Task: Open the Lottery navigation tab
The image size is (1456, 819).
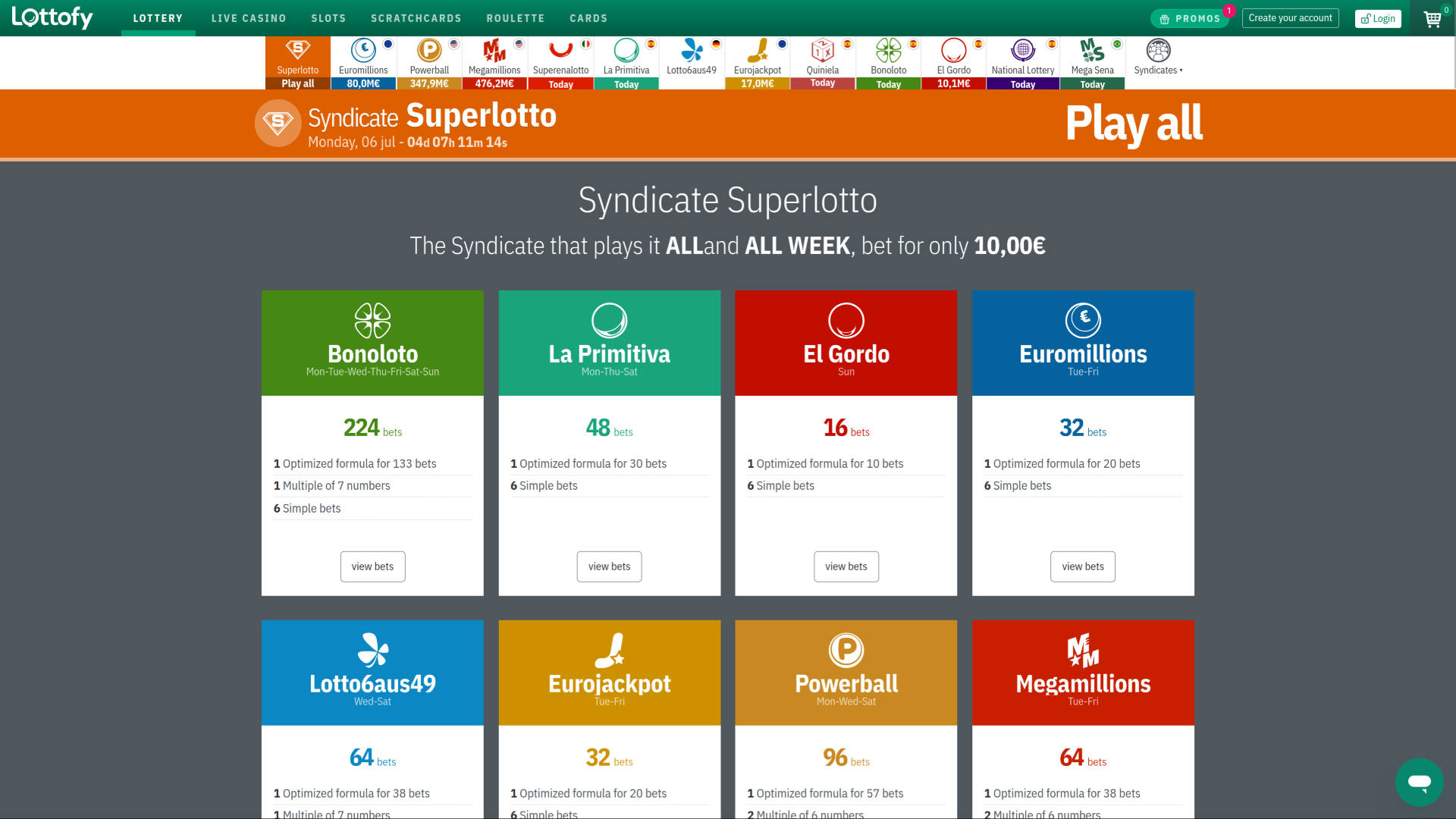Action: 158,18
